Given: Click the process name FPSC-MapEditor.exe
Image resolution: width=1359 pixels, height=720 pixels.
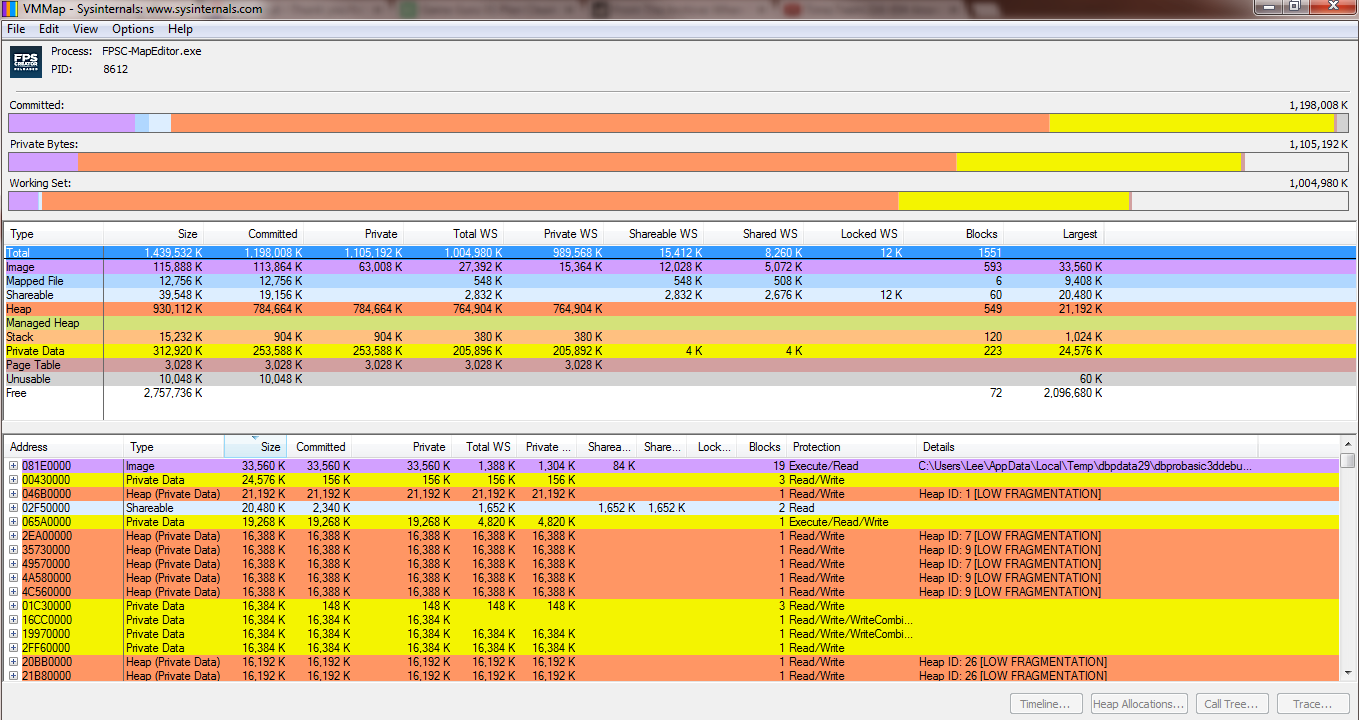Looking at the screenshot, I should click(x=151, y=51).
